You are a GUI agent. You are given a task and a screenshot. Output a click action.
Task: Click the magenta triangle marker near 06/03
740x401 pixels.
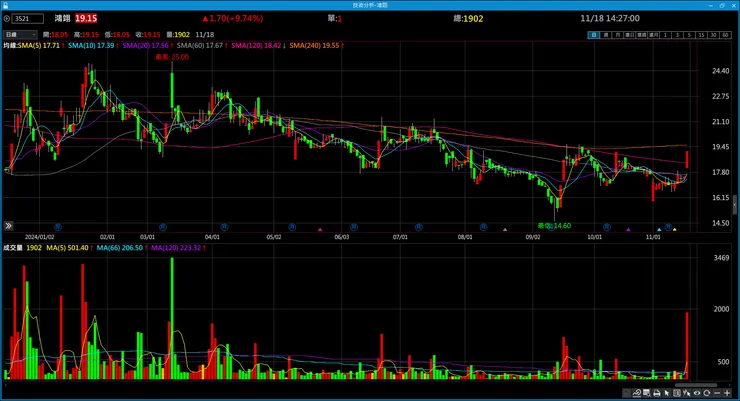pos(320,230)
